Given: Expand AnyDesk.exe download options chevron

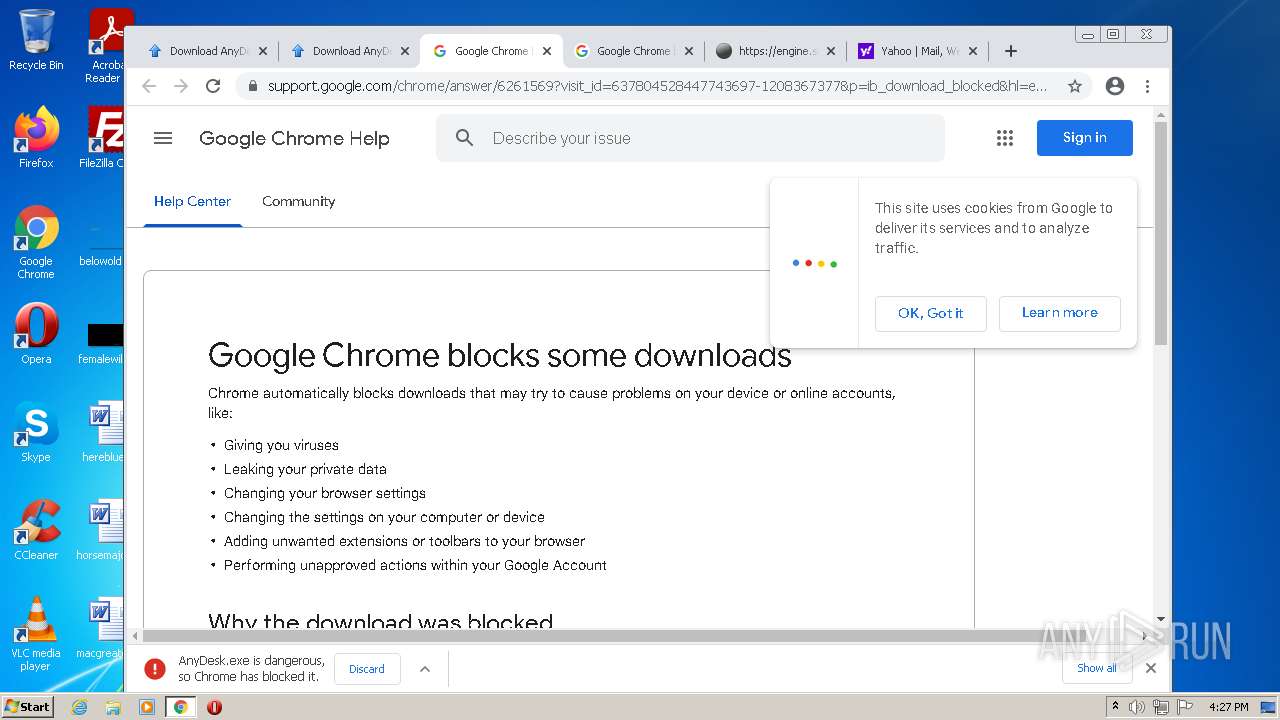Looking at the screenshot, I should [425, 669].
